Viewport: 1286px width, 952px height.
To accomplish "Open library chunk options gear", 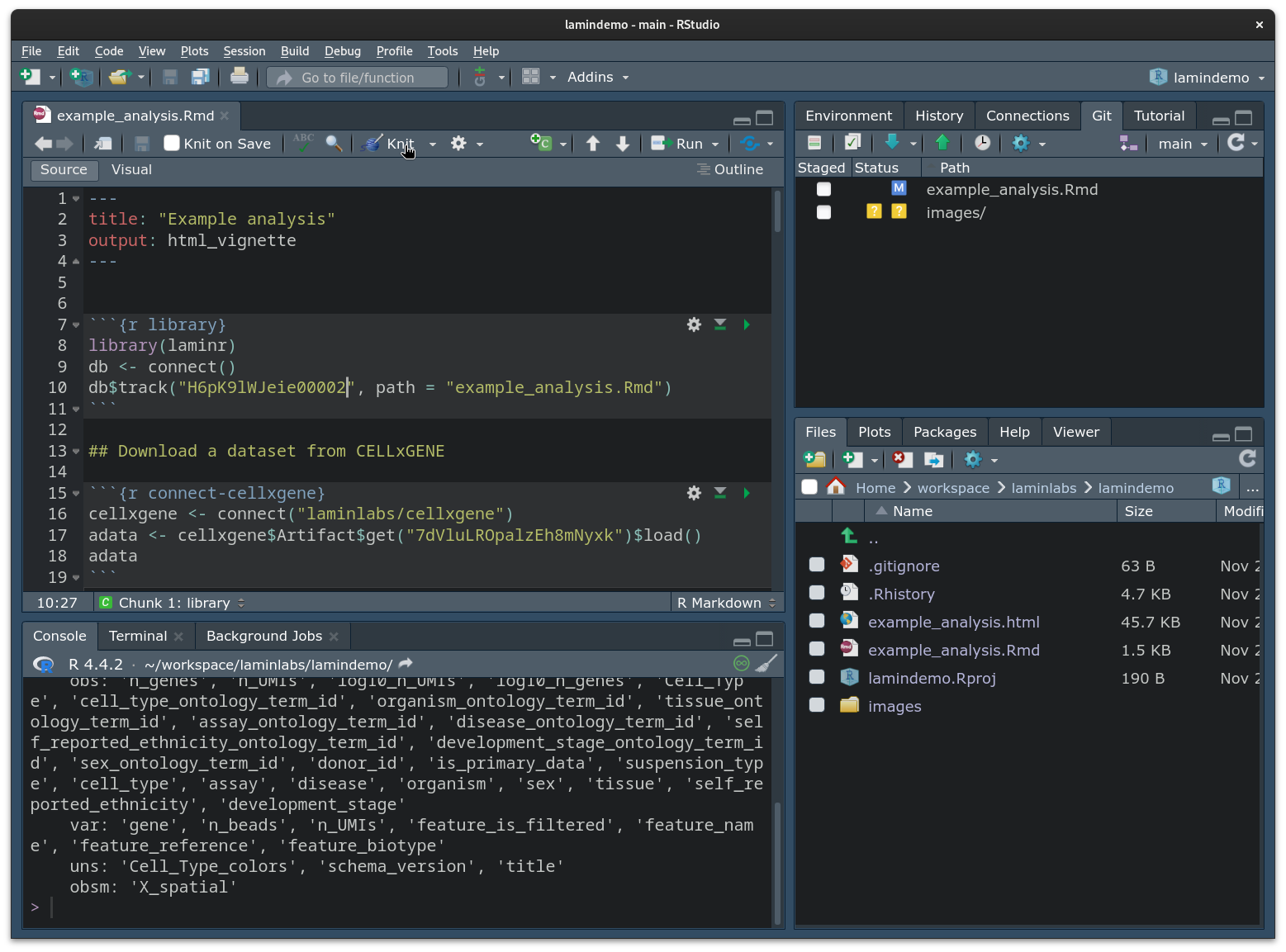I will coord(694,324).
